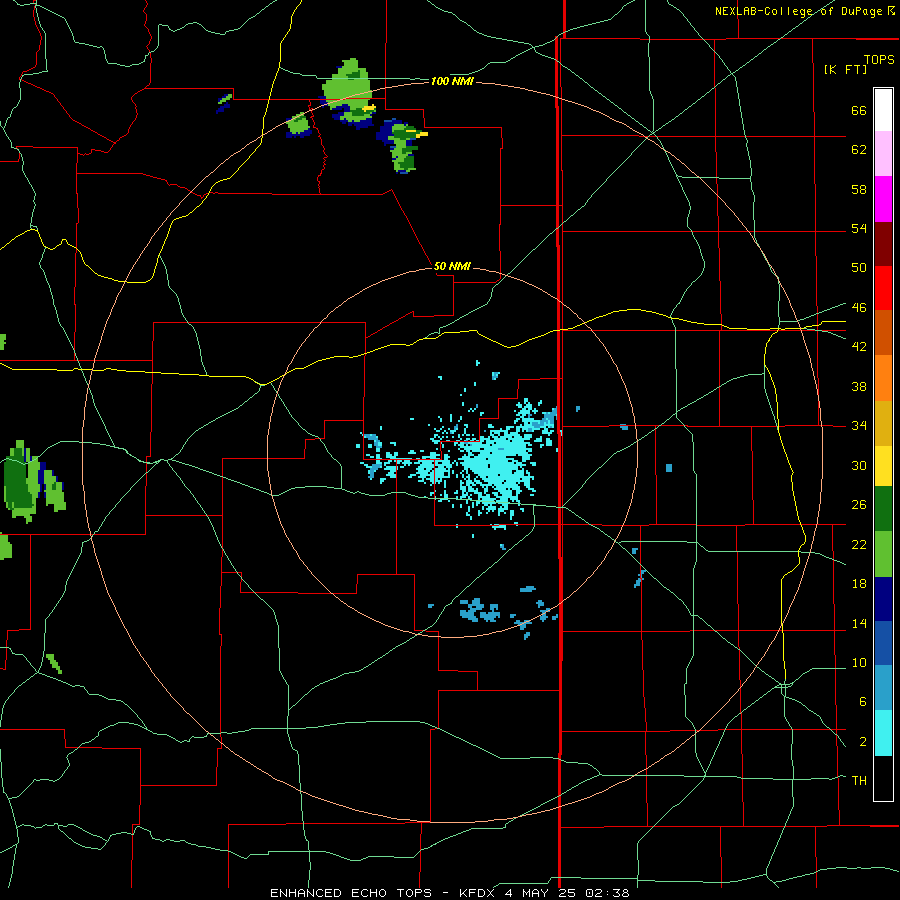
Task: Click the legend value 14
Action: click(859, 623)
